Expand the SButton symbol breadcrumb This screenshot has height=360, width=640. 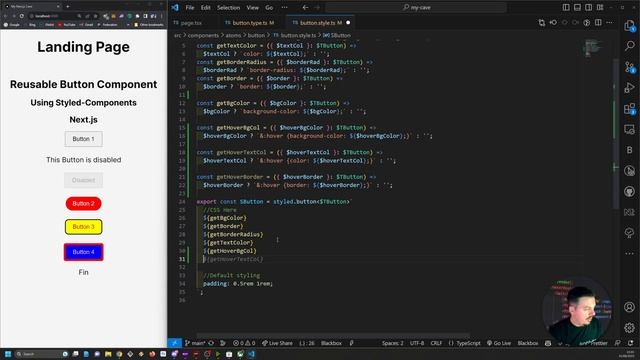[x=337, y=36]
